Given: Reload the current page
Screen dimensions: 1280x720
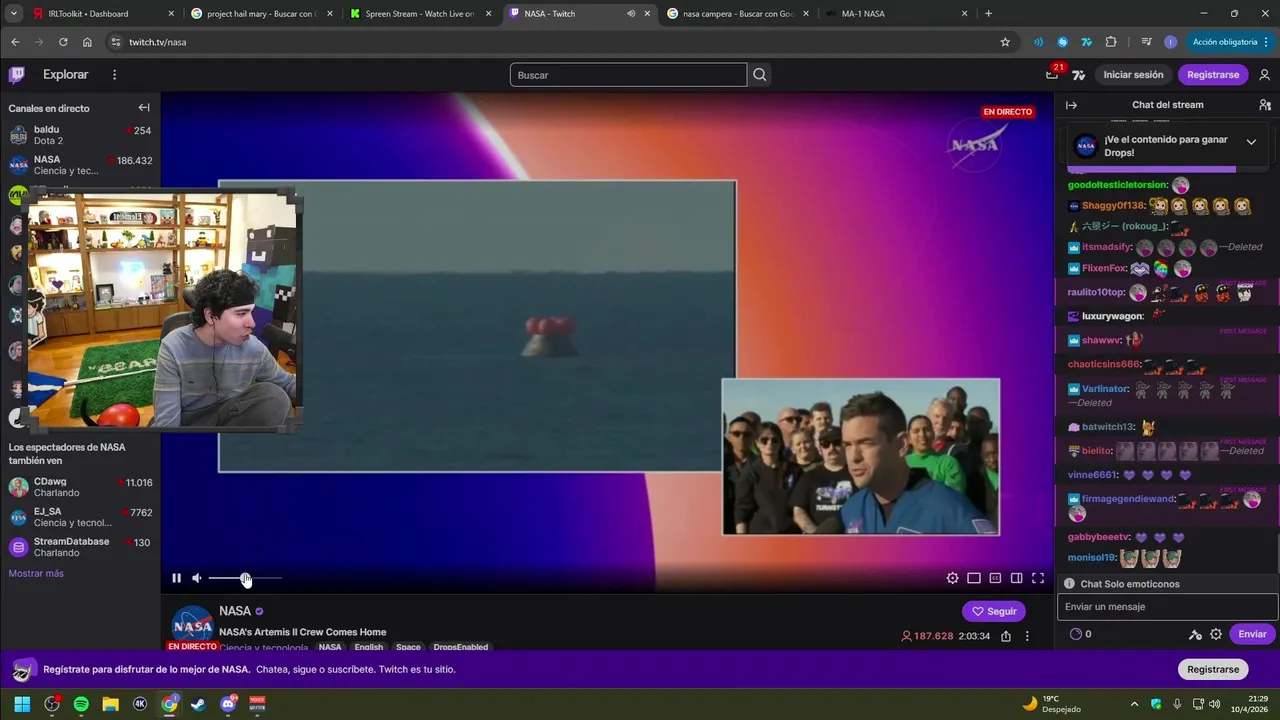Looking at the screenshot, I should click(63, 42).
